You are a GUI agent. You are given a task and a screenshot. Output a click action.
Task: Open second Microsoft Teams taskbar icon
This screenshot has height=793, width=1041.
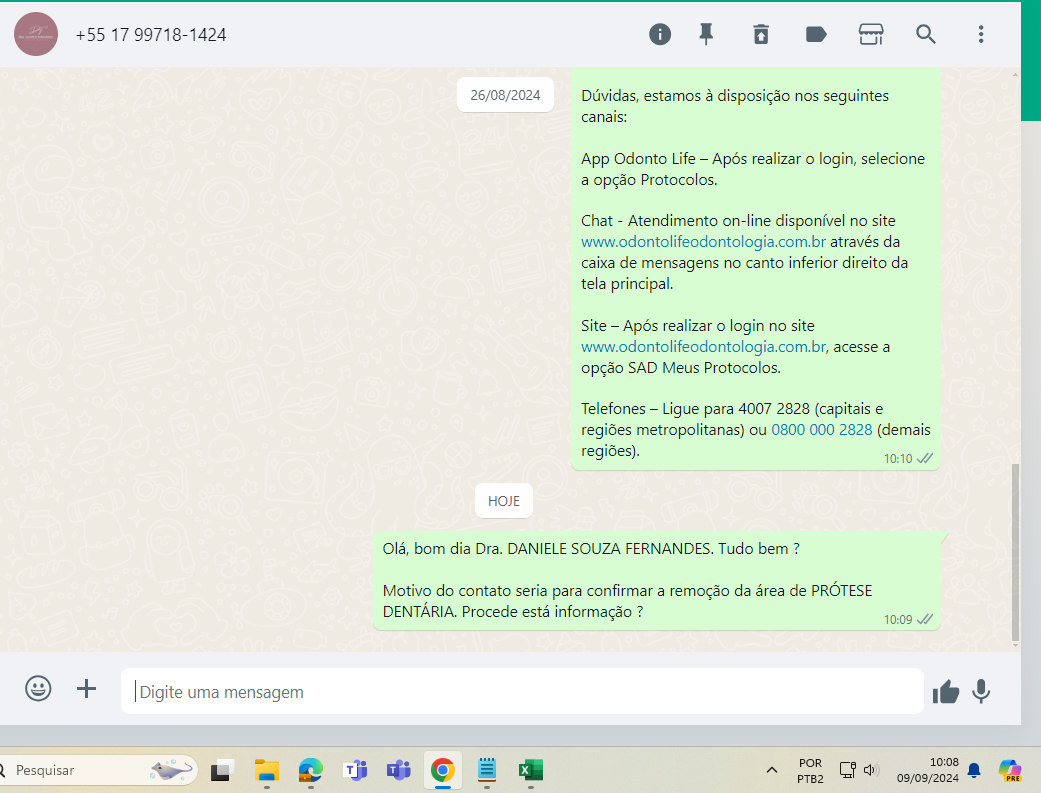pyautogui.click(x=398, y=770)
